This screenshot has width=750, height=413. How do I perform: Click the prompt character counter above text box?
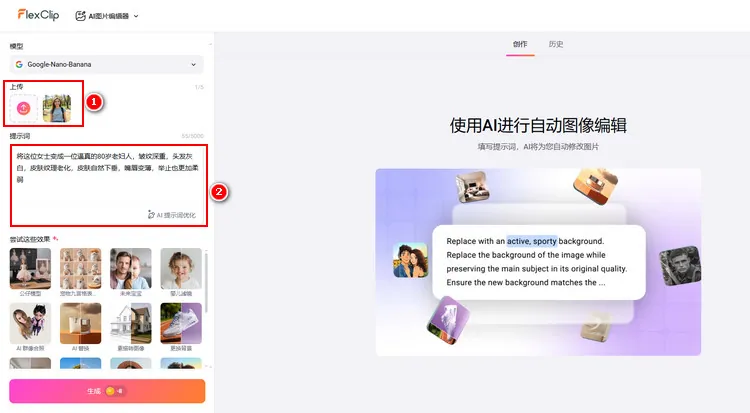click(x=192, y=136)
